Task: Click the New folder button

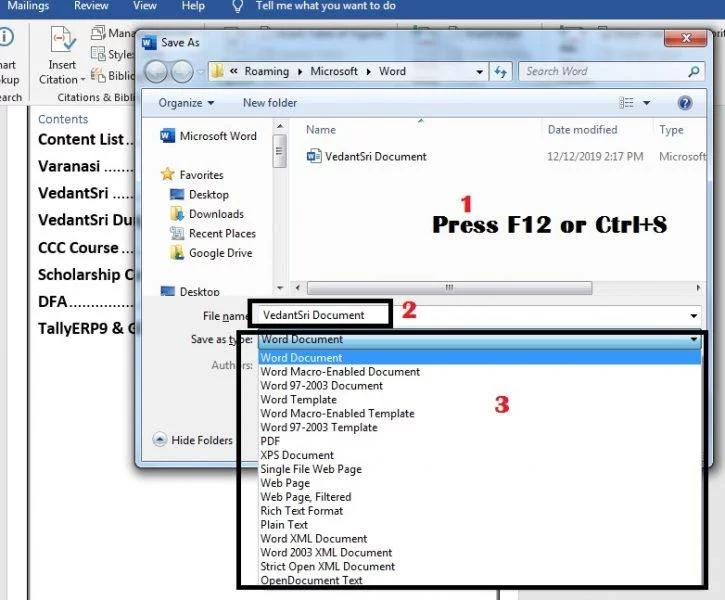Action: [x=270, y=103]
